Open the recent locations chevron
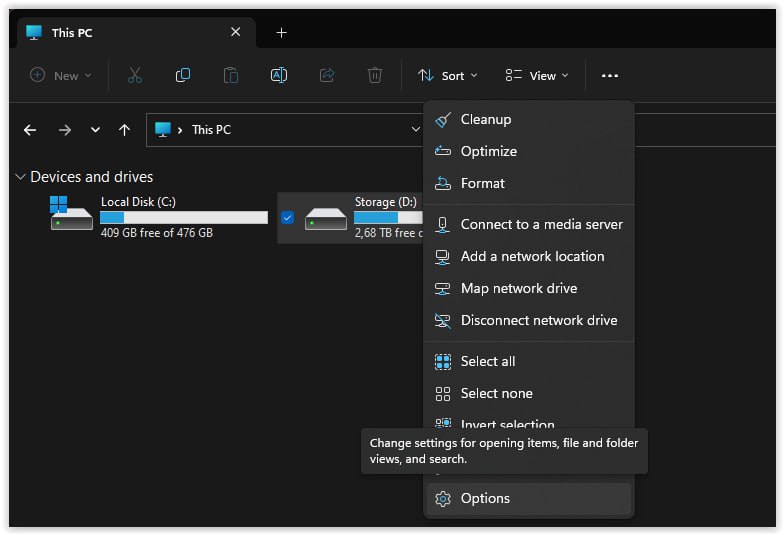This screenshot has width=784, height=535. click(95, 130)
